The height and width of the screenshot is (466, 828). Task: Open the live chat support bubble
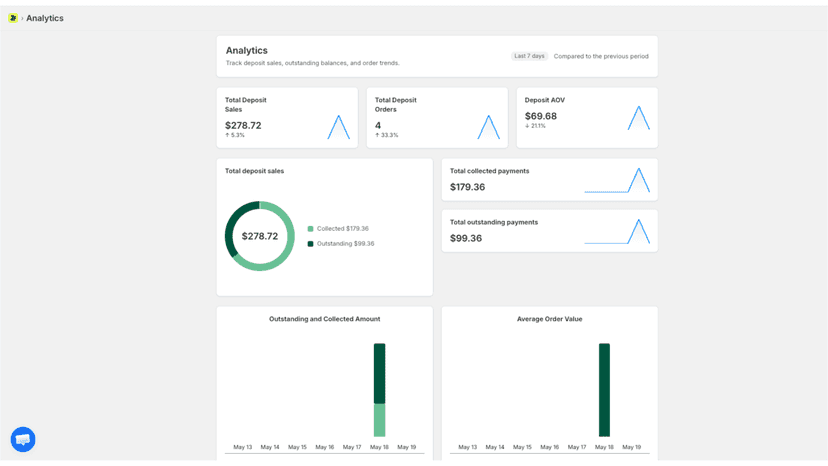[23, 439]
